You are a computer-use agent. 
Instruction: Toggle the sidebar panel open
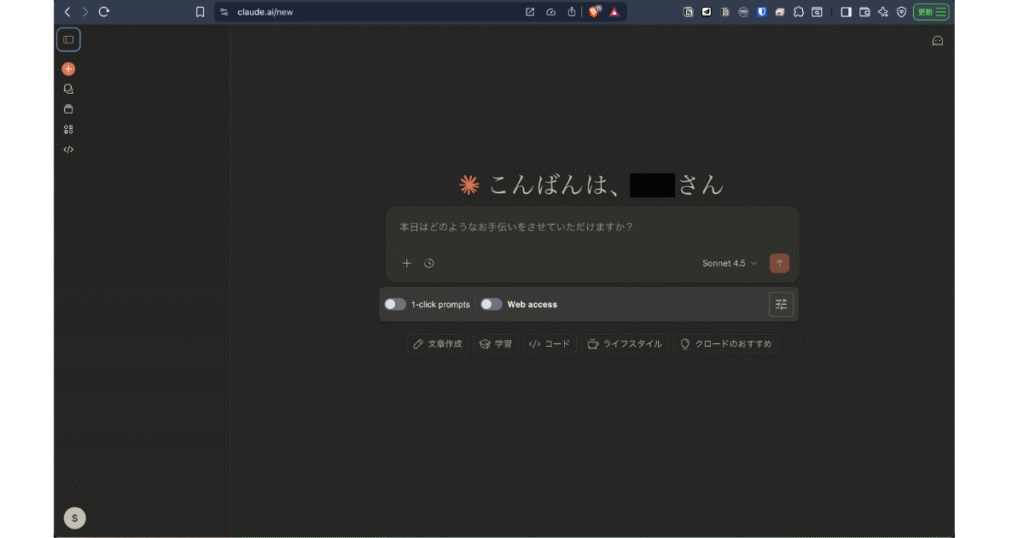(68, 40)
